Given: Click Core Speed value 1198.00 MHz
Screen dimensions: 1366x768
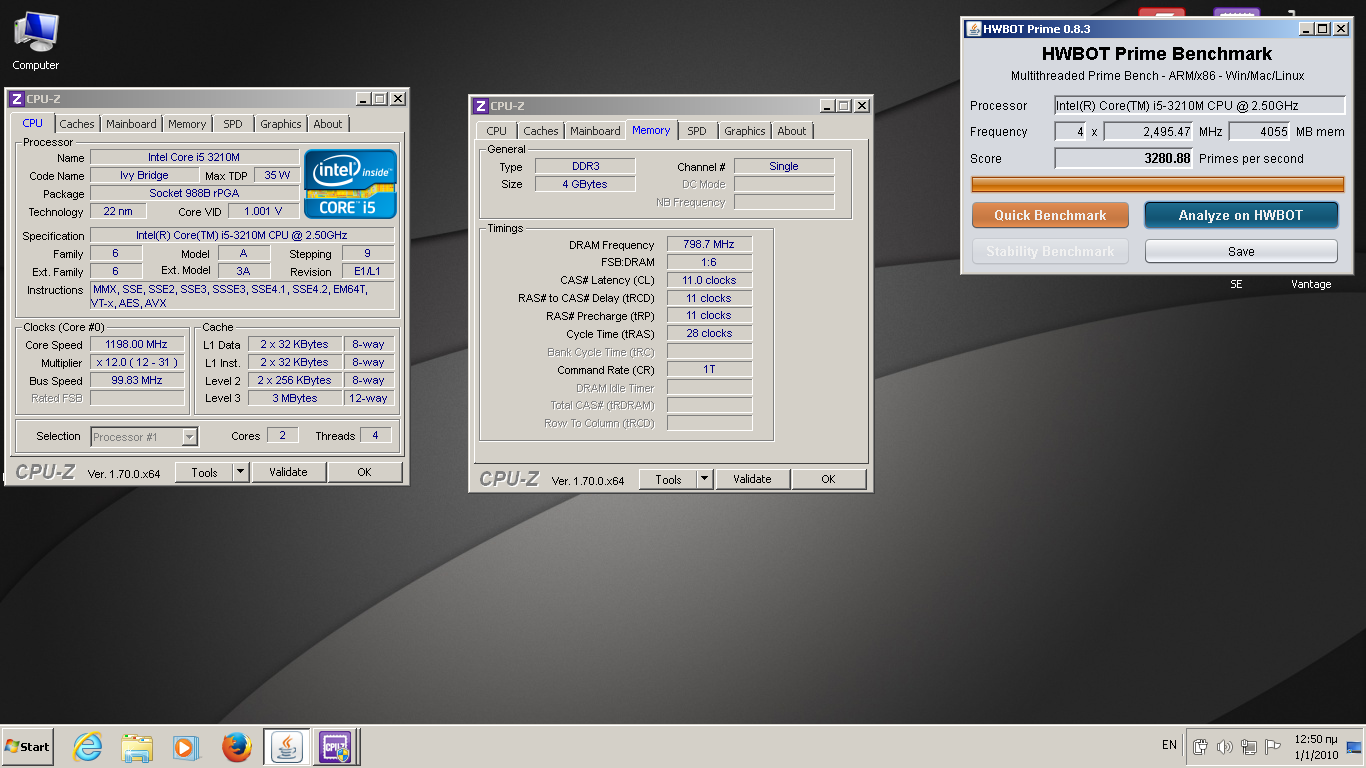Looking at the screenshot, I should [137, 344].
